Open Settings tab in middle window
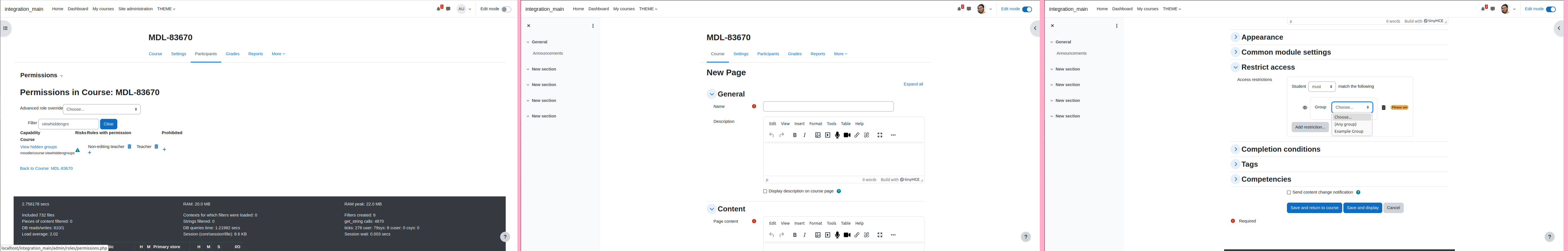 (x=741, y=54)
